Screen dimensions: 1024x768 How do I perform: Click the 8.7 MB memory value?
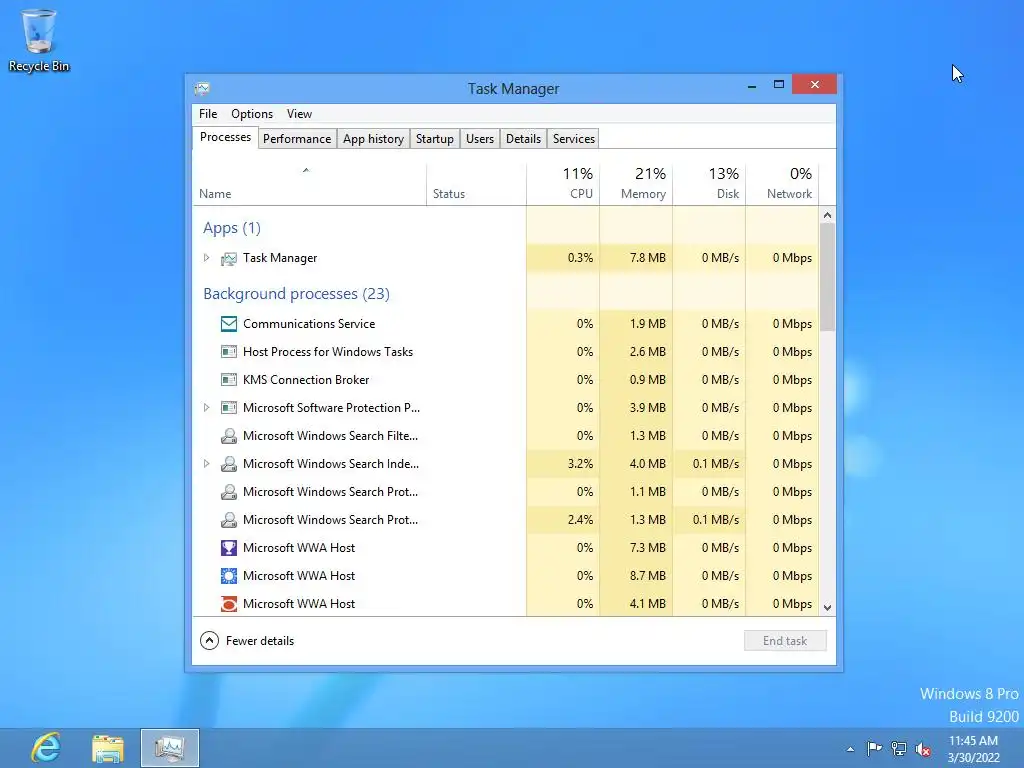coord(647,576)
